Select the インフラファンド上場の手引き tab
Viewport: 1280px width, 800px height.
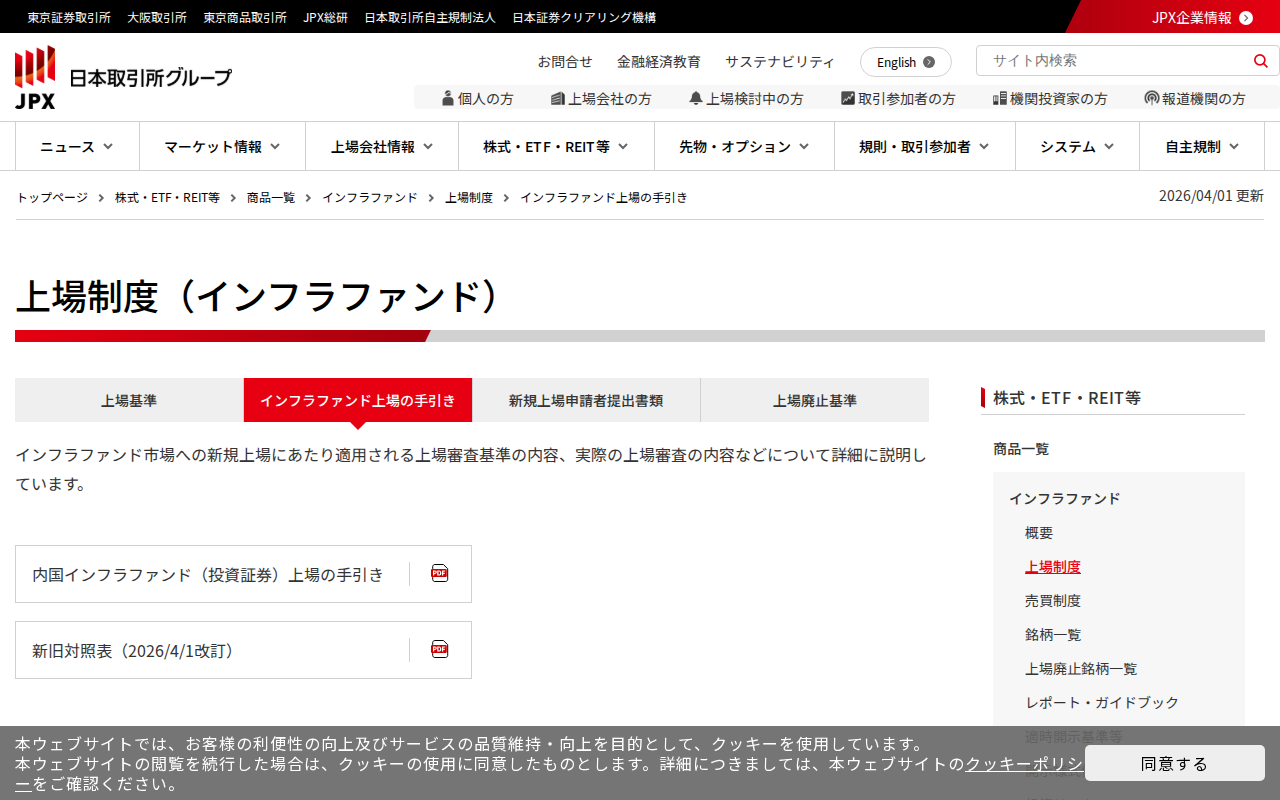pos(358,400)
